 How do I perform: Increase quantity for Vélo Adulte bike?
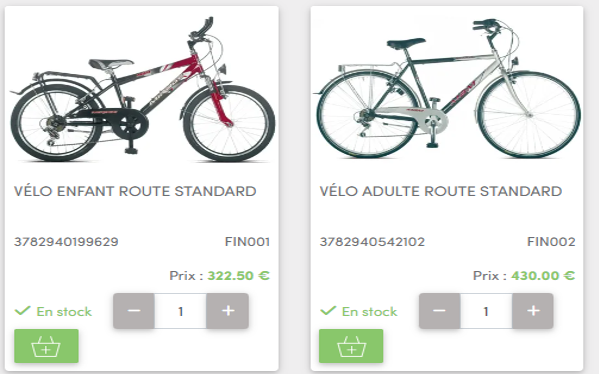(x=533, y=311)
